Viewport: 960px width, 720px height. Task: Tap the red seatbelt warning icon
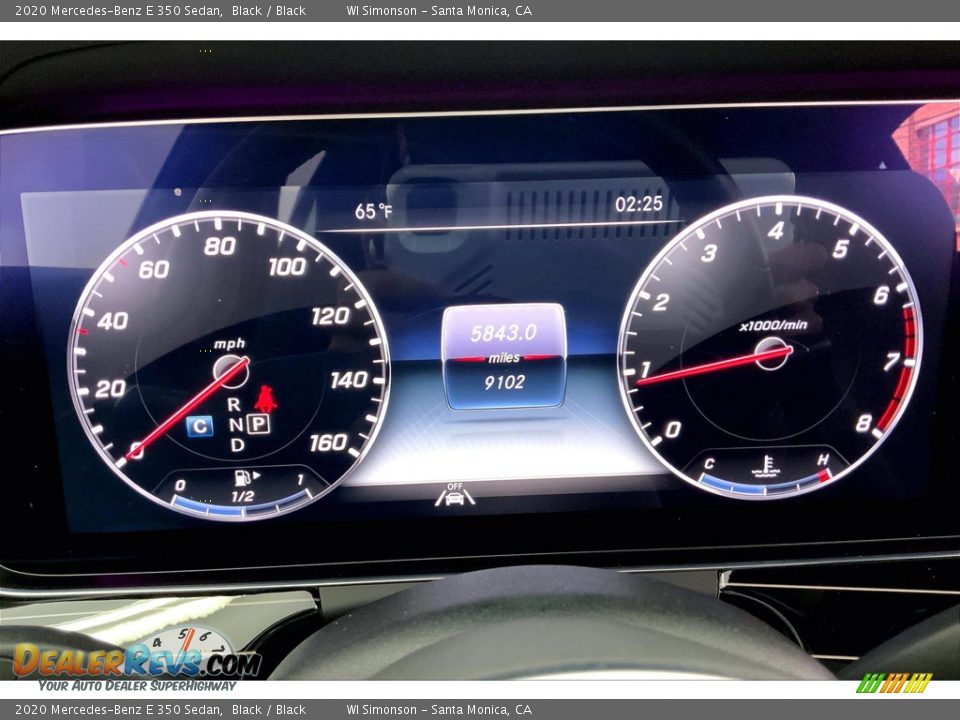coord(266,399)
